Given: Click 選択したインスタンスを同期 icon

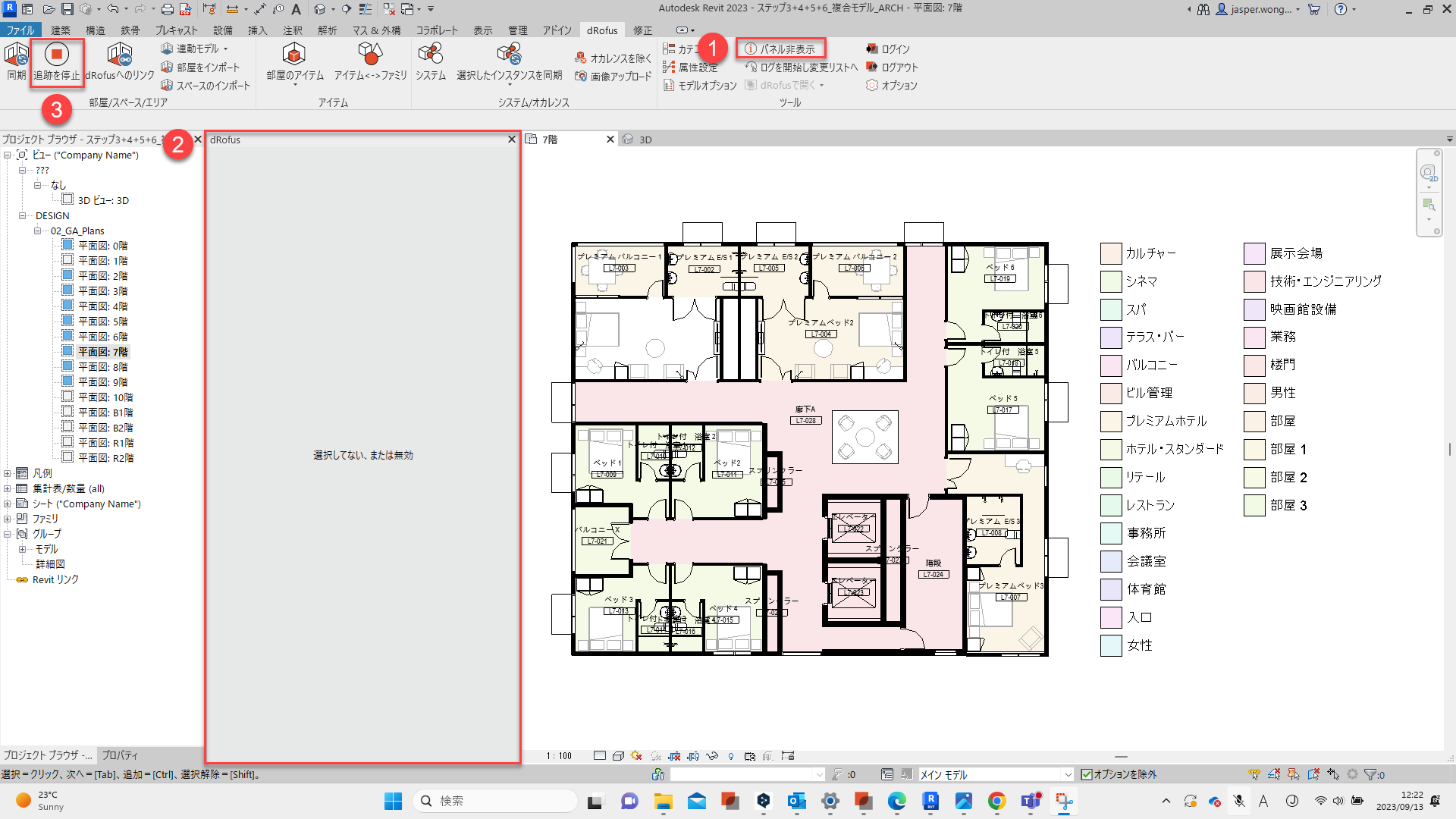Looking at the screenshot, I should pos(509,55).
